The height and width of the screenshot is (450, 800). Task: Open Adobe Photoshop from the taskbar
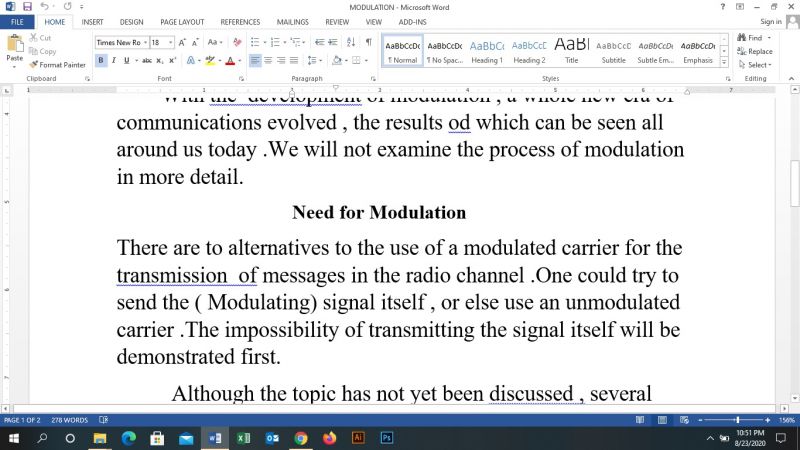(387, 438)
